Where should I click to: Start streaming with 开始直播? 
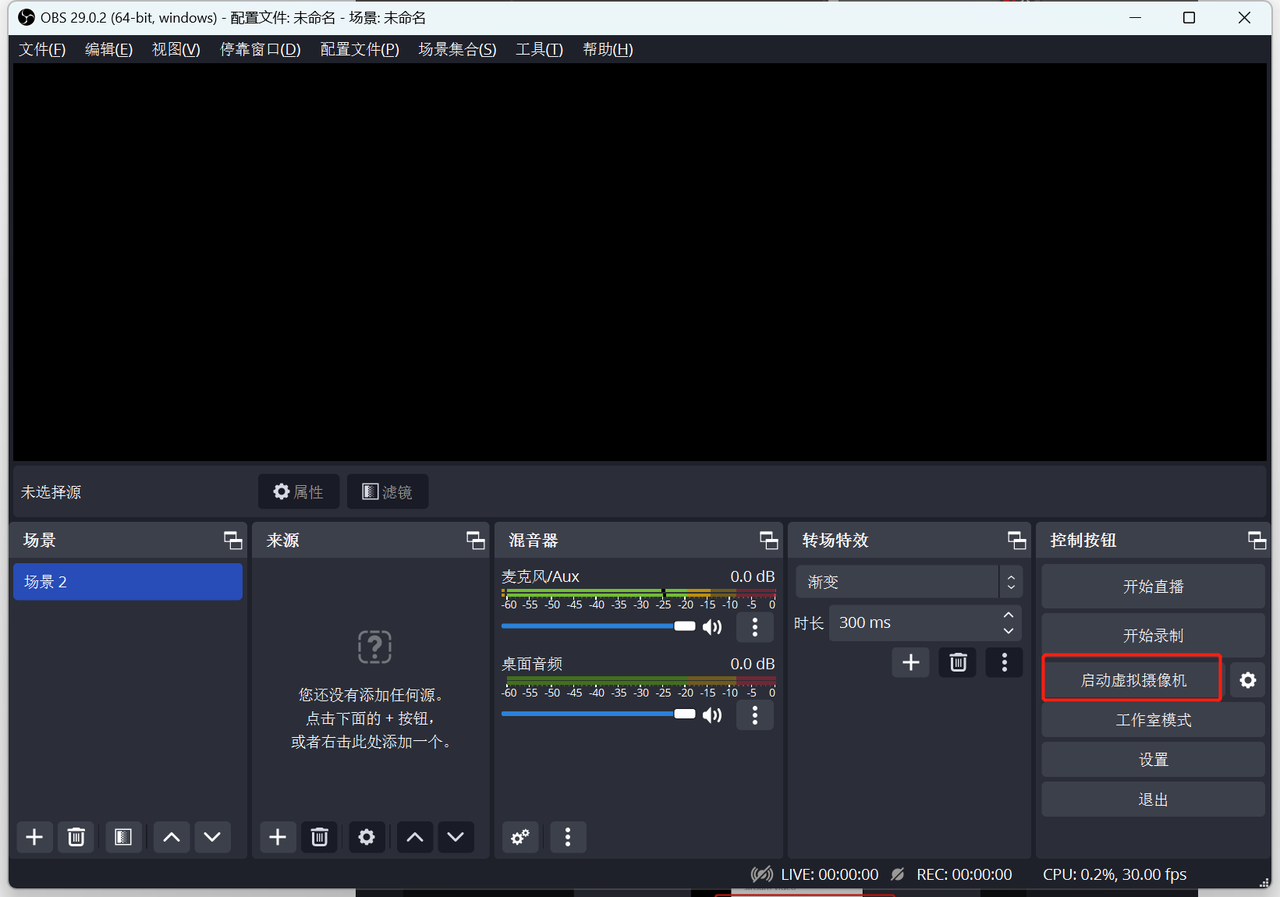(x=1152, y=586)
